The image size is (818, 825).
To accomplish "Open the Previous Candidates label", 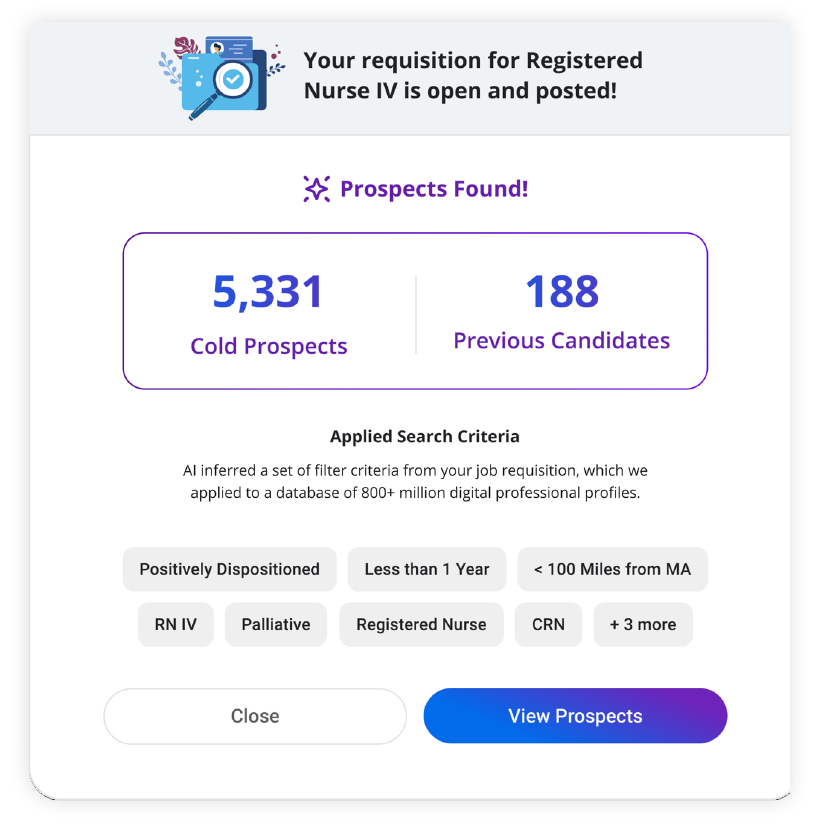I will click(x=561, y=341).
